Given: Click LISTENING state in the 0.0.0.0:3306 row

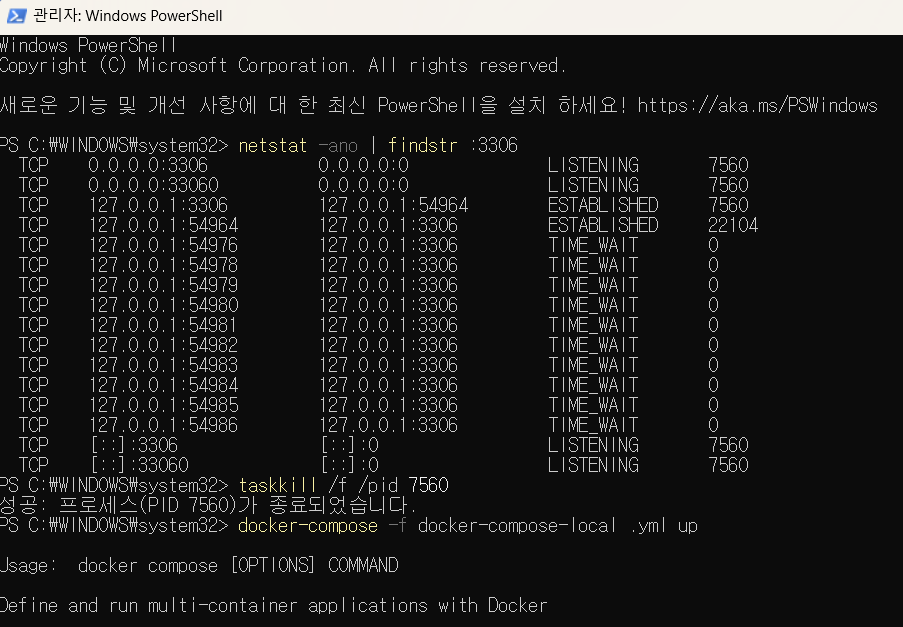Looking at the screenshot, I should 593,165.
